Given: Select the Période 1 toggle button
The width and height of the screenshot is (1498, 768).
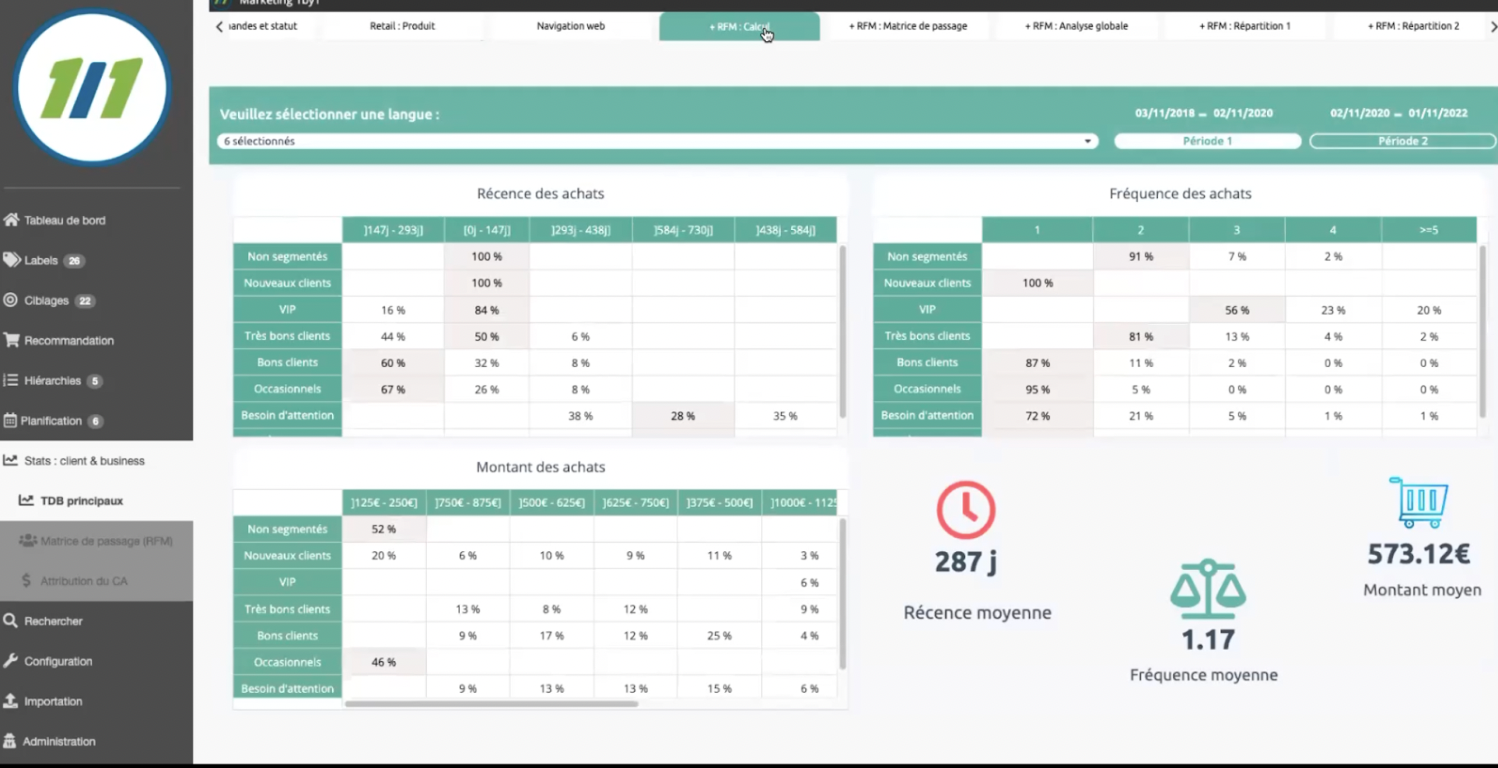Looking at the screenshot, I should tap(1208, 141).
